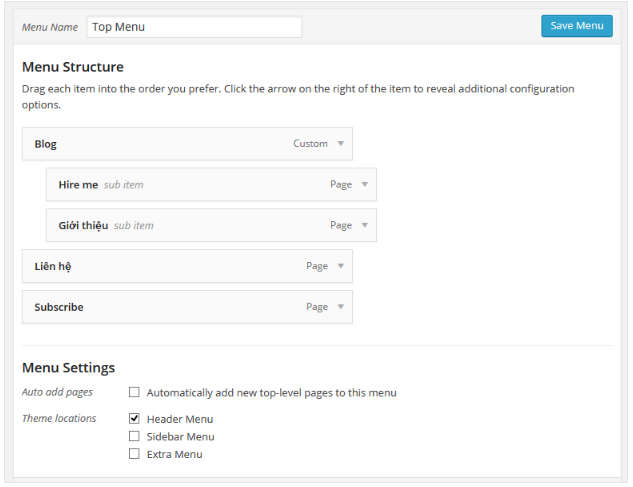Select the Blog menu item title

pyautogui.click(x=46, y=144)
